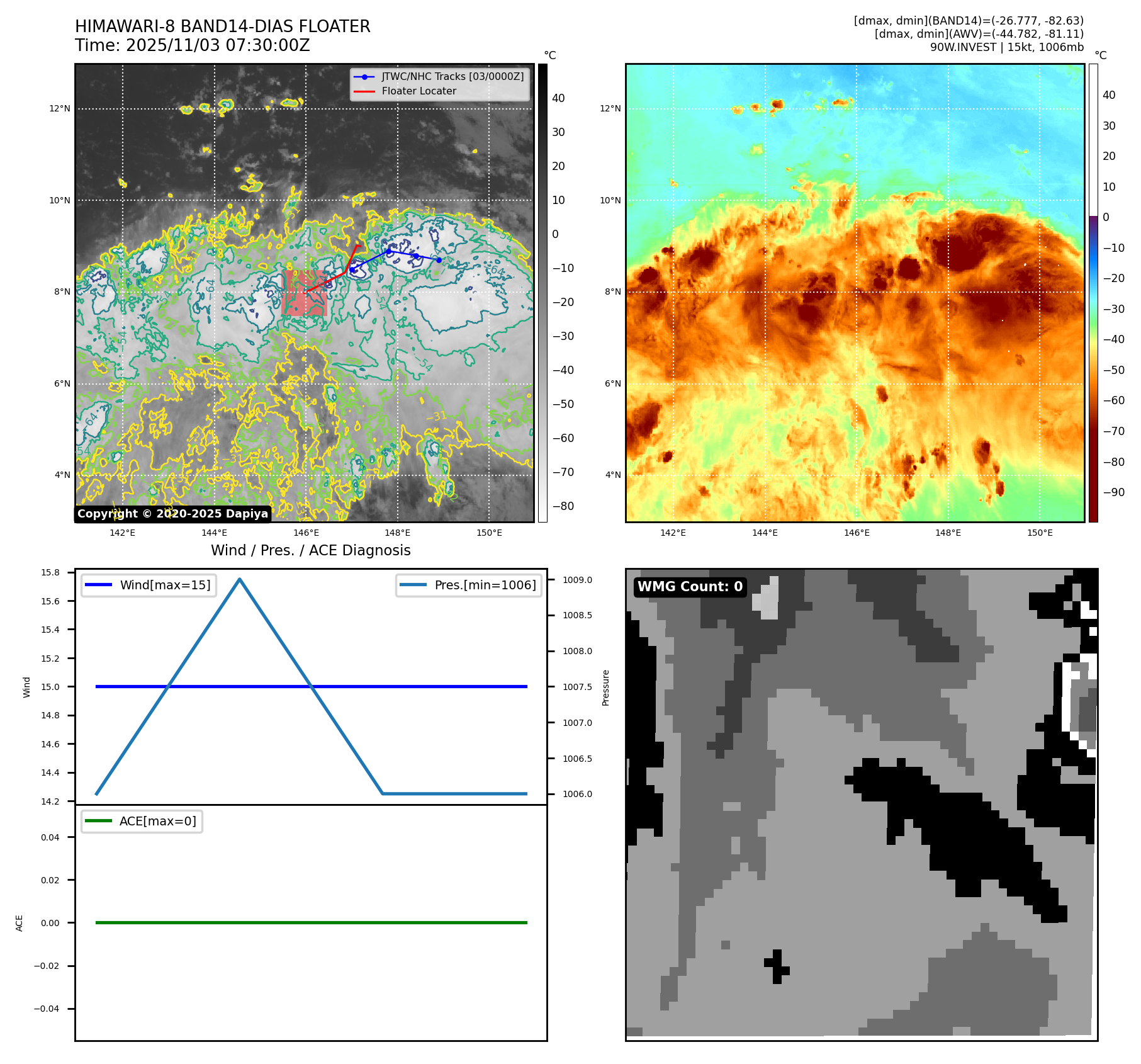Click the Pres.[min=1006] legend entry

469,585
